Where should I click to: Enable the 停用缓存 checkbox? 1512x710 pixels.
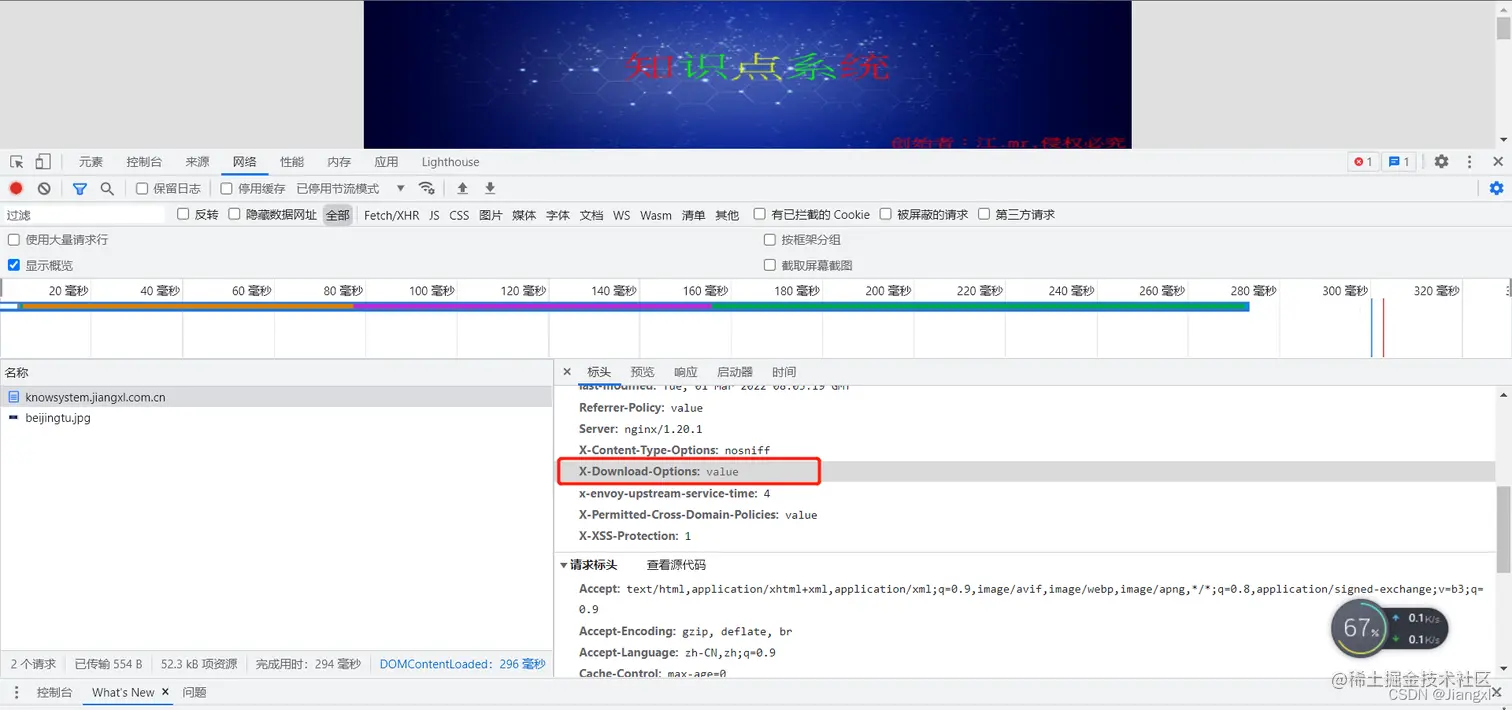pos(226,188)
